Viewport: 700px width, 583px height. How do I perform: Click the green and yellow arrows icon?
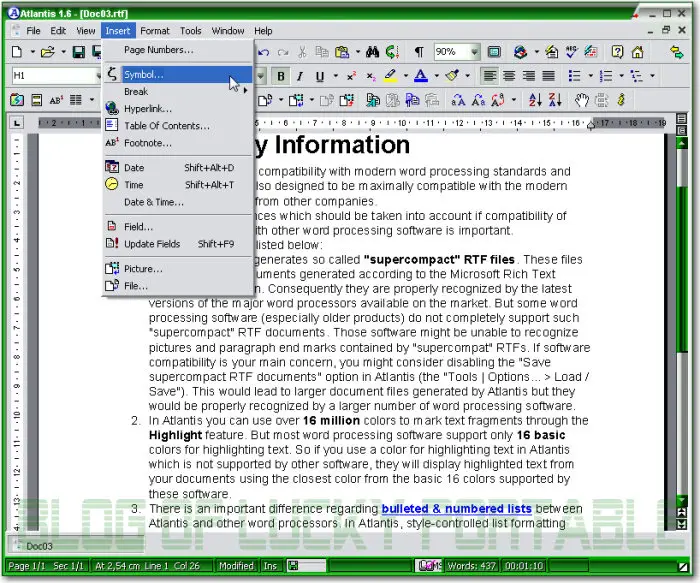[677, 52]
